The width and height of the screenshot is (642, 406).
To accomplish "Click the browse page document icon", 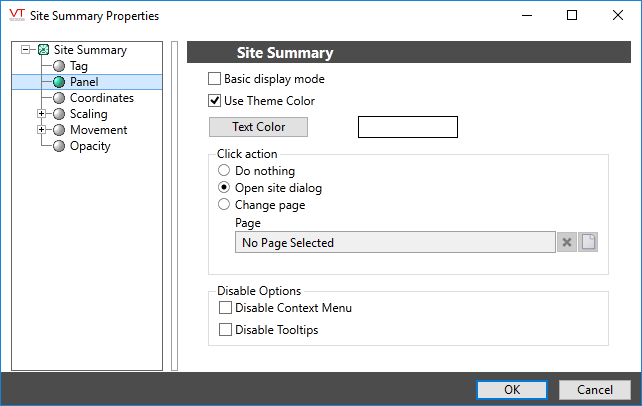I will 588,242.
